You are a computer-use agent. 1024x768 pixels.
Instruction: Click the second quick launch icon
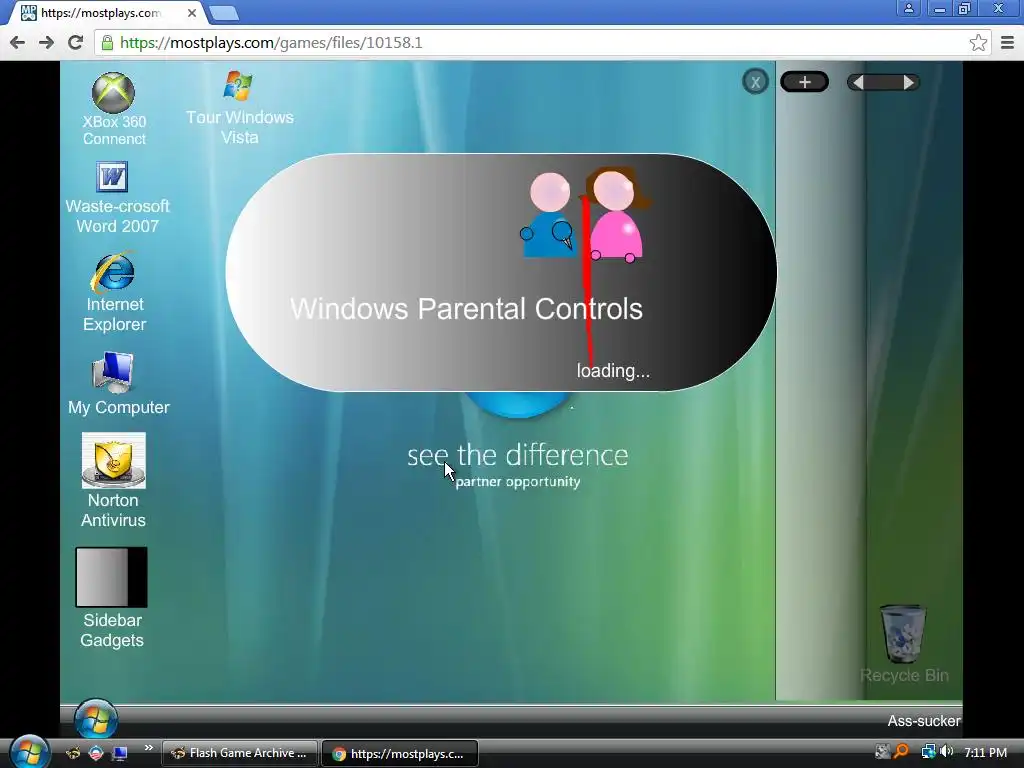coord(96,753)
